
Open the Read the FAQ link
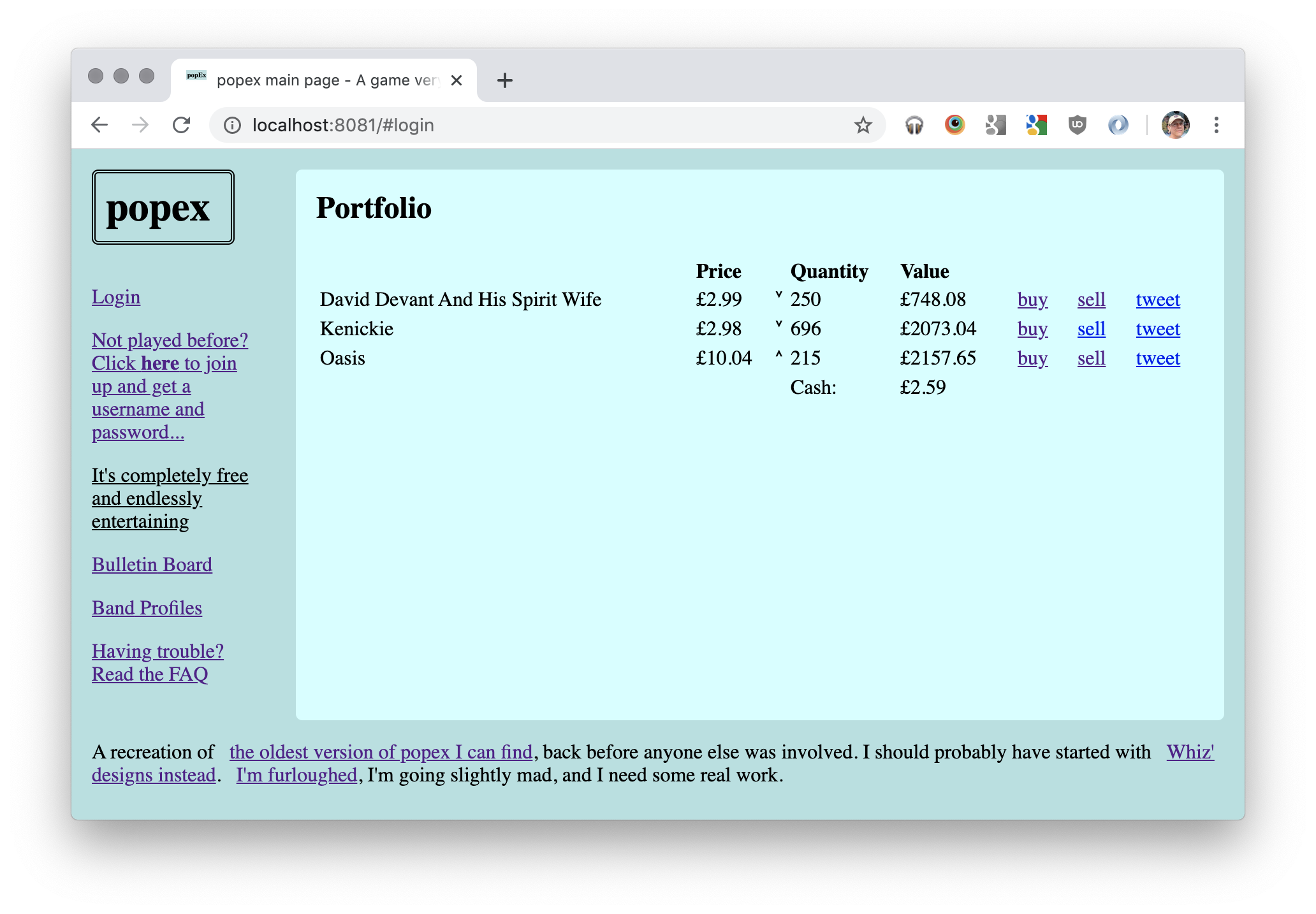click(150, 674)
